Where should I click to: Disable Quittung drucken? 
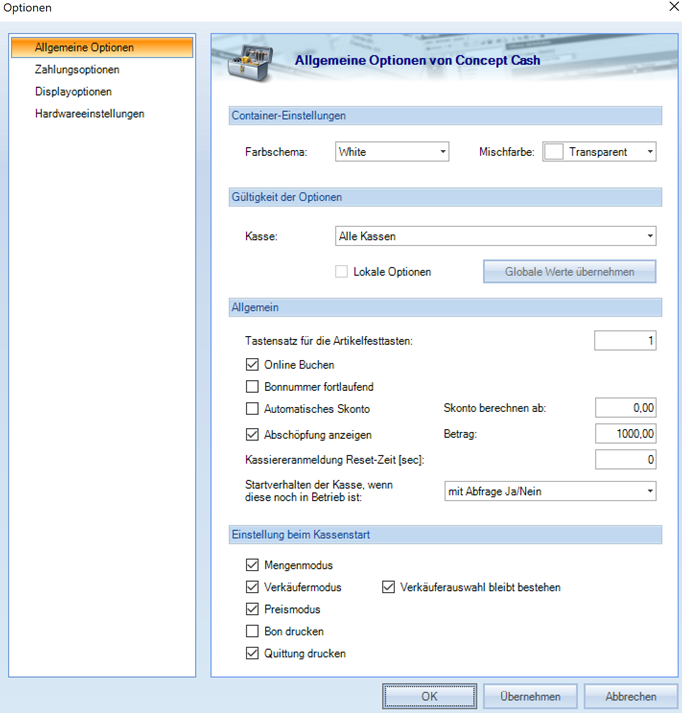pos(252,653)
